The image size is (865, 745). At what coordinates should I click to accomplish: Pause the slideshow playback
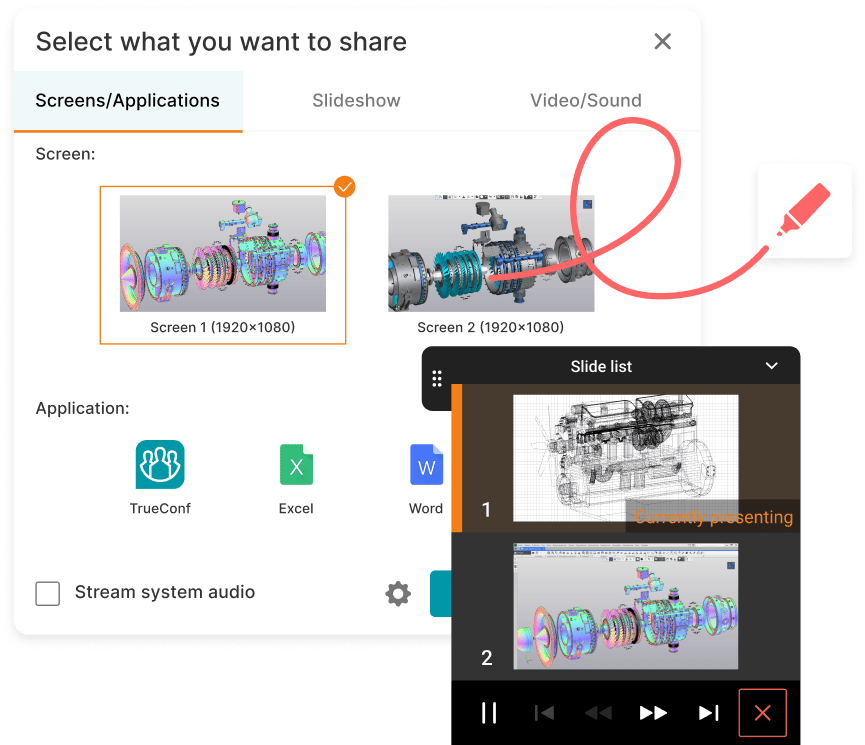coord(489,712)
